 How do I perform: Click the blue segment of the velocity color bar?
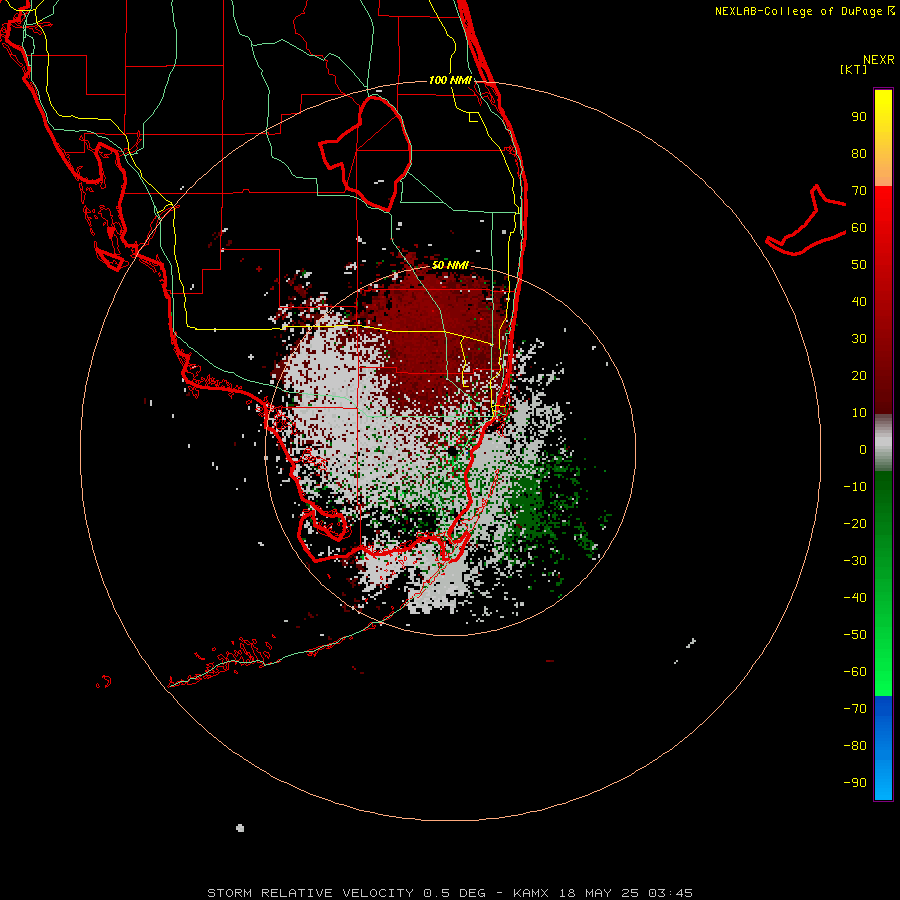coord(883,748)
